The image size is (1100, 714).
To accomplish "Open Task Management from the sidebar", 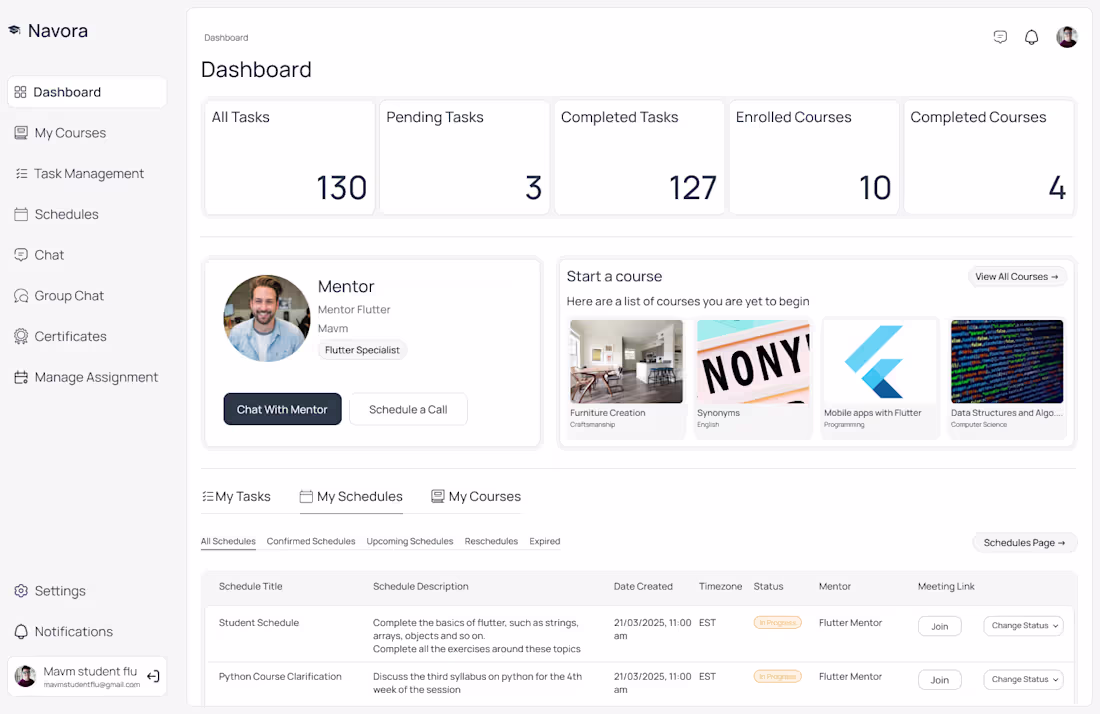I will coord(88,173).
